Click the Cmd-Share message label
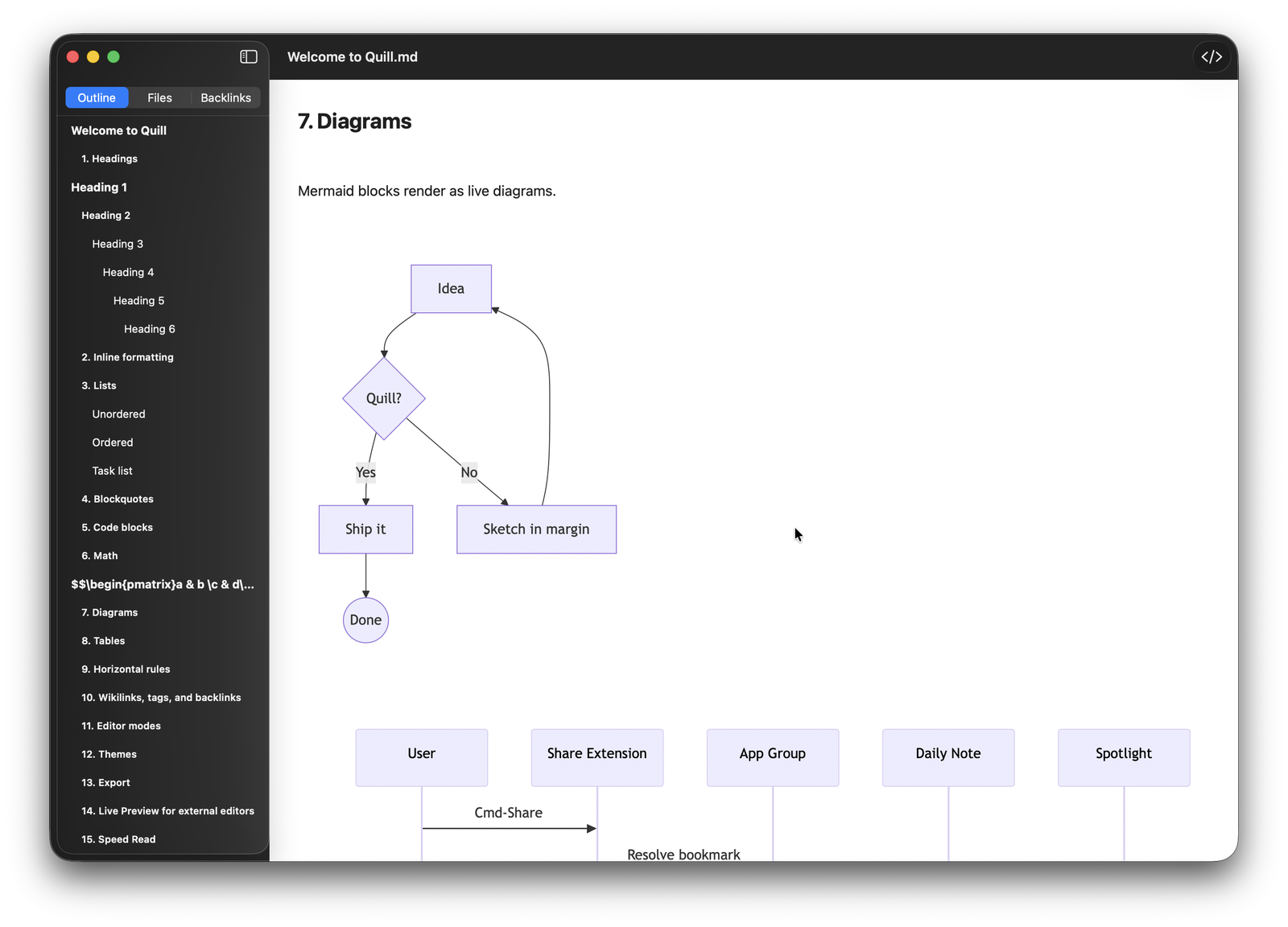1288x927 pixels. (509, 813)
